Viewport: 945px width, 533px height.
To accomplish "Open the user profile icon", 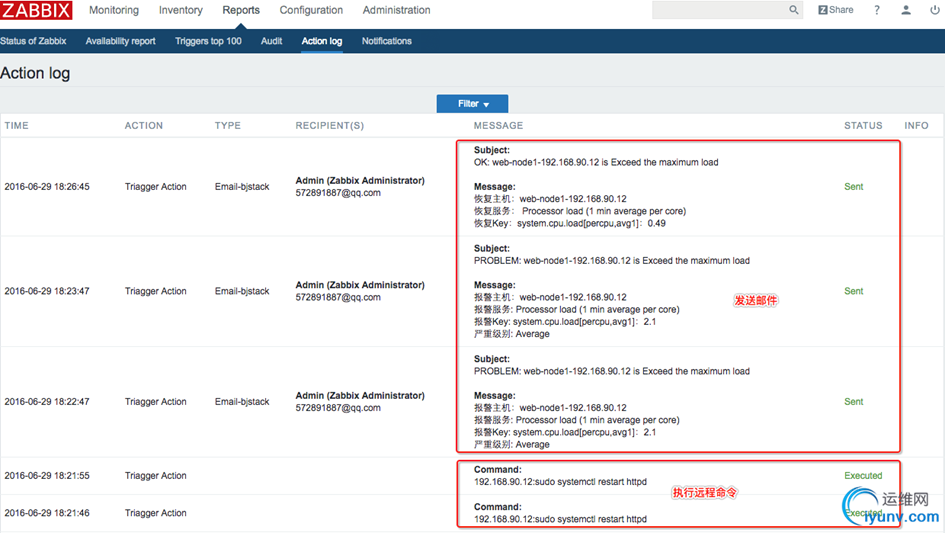I will 906,10.
